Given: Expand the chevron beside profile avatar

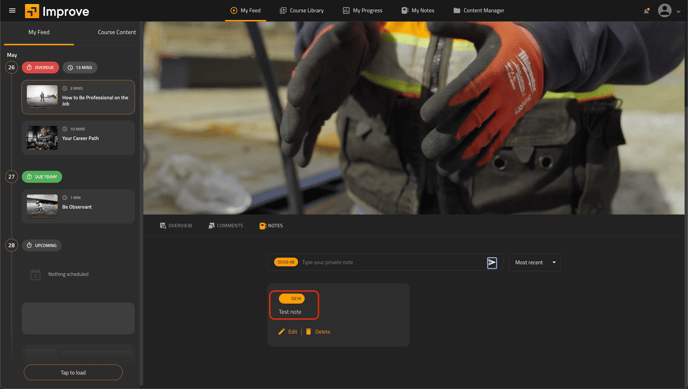Looking at the screenshot, I should 678,11.
